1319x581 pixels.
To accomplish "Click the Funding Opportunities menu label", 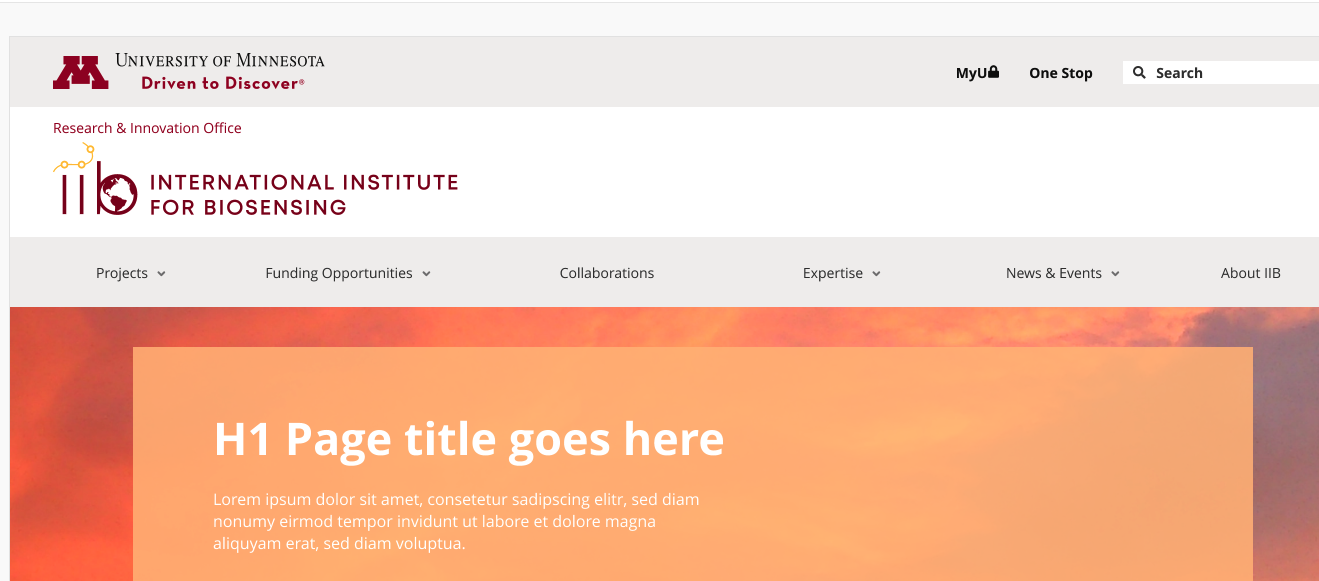I will pos(338,273).
